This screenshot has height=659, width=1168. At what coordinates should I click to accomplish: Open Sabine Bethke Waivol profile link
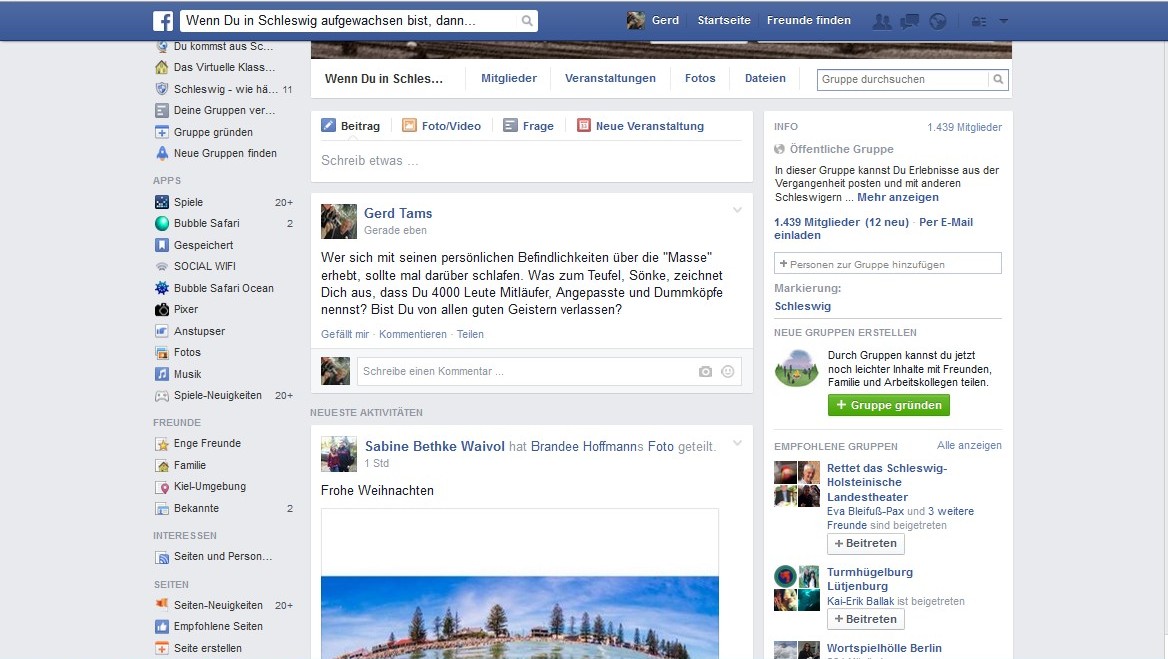pyautogui.click(x=435, y=446)
